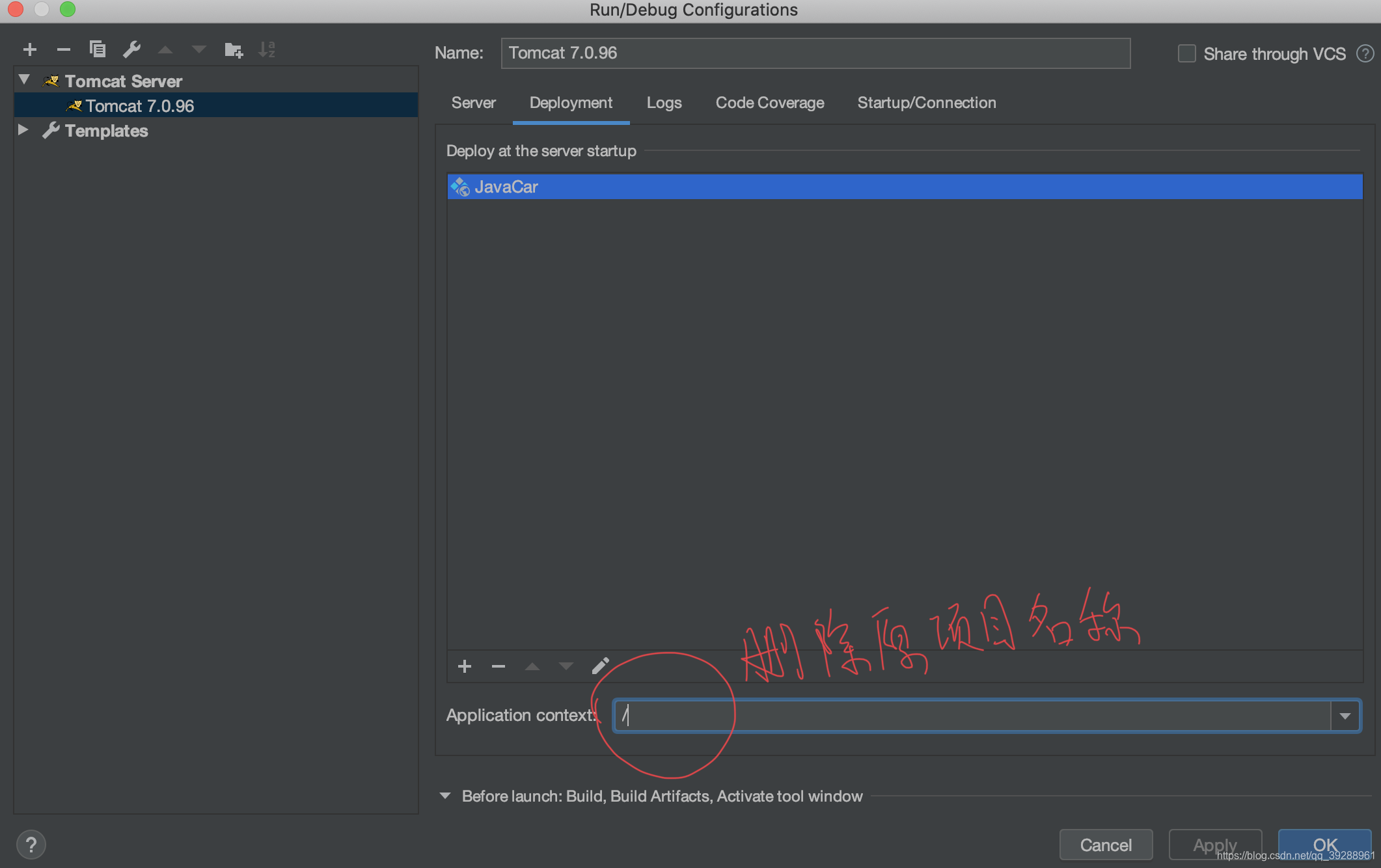Image resolution: width=1381 pixels, height=868 pixels.
Task: Open the dialog help button
Action: coord(31,845)
